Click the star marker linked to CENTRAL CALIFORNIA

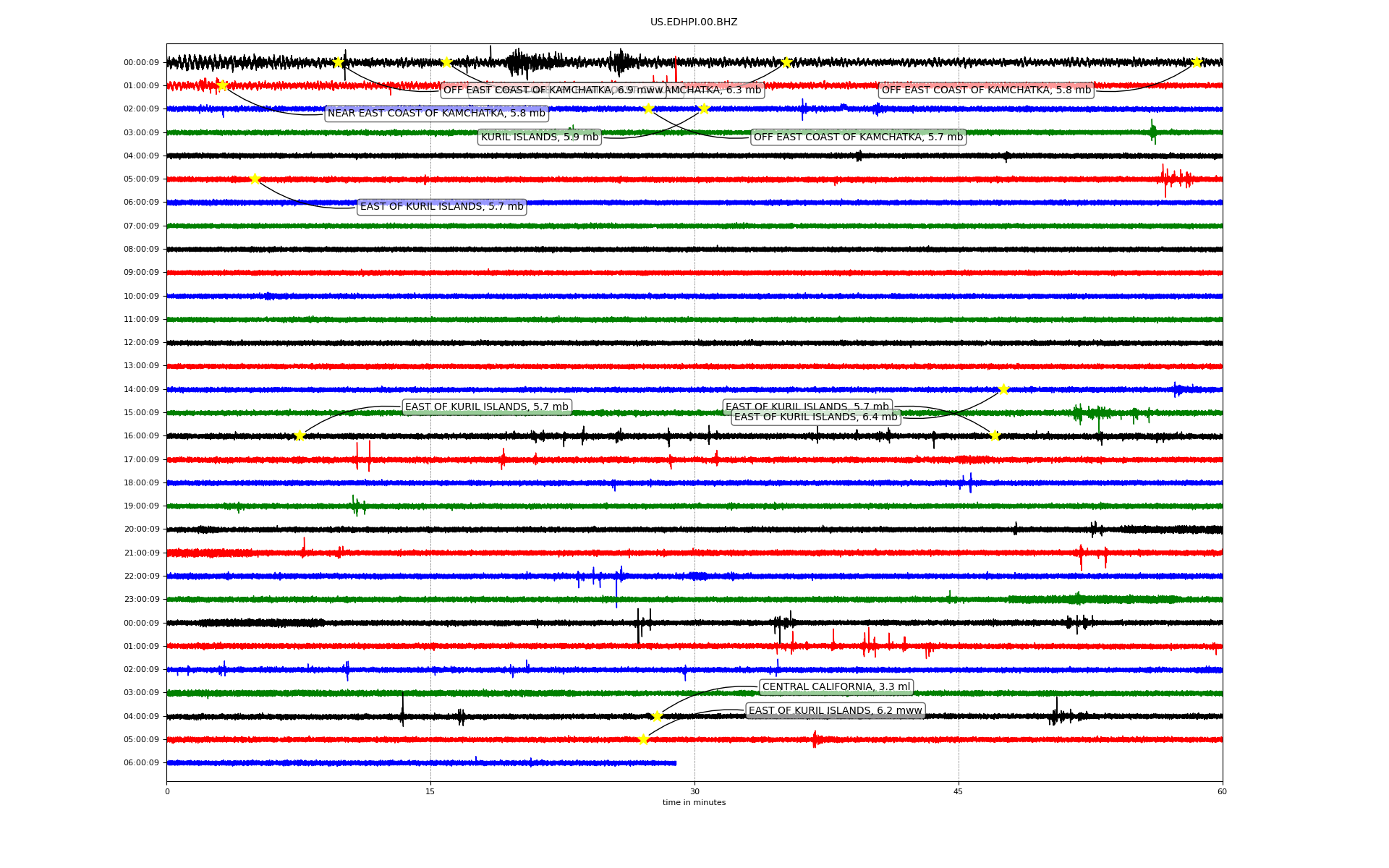pos(657,716)
